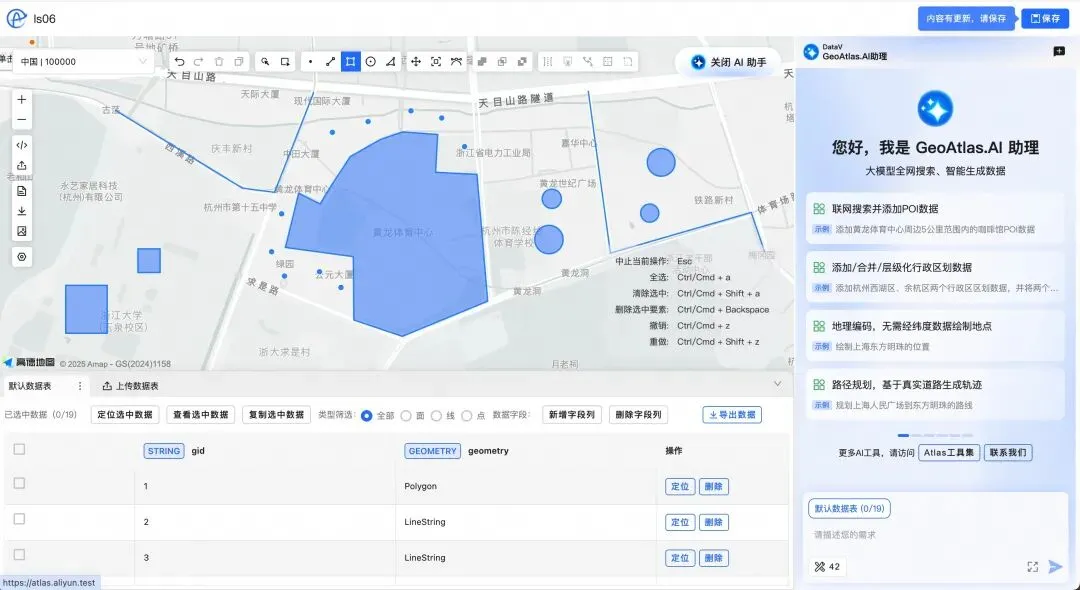
Task: Click the undo arrow in the map toolbar
Action: point(180,62)
